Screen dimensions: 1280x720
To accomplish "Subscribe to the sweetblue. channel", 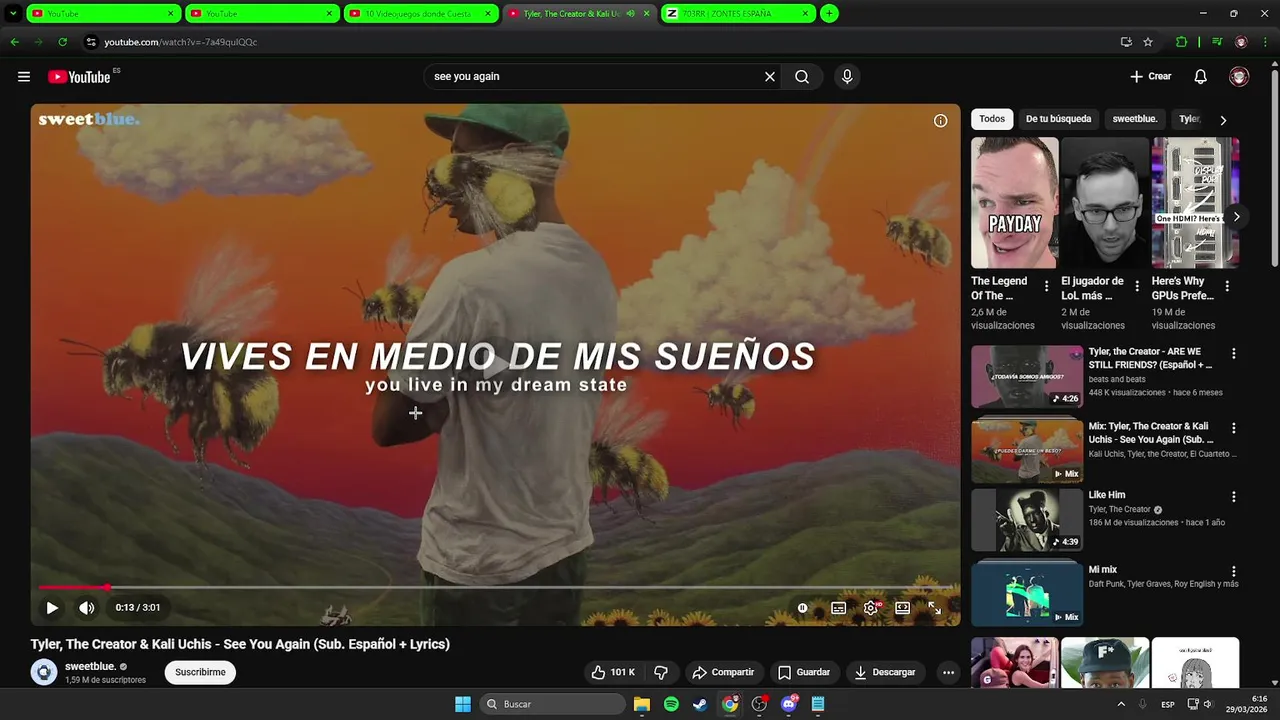I will point(200,672).
